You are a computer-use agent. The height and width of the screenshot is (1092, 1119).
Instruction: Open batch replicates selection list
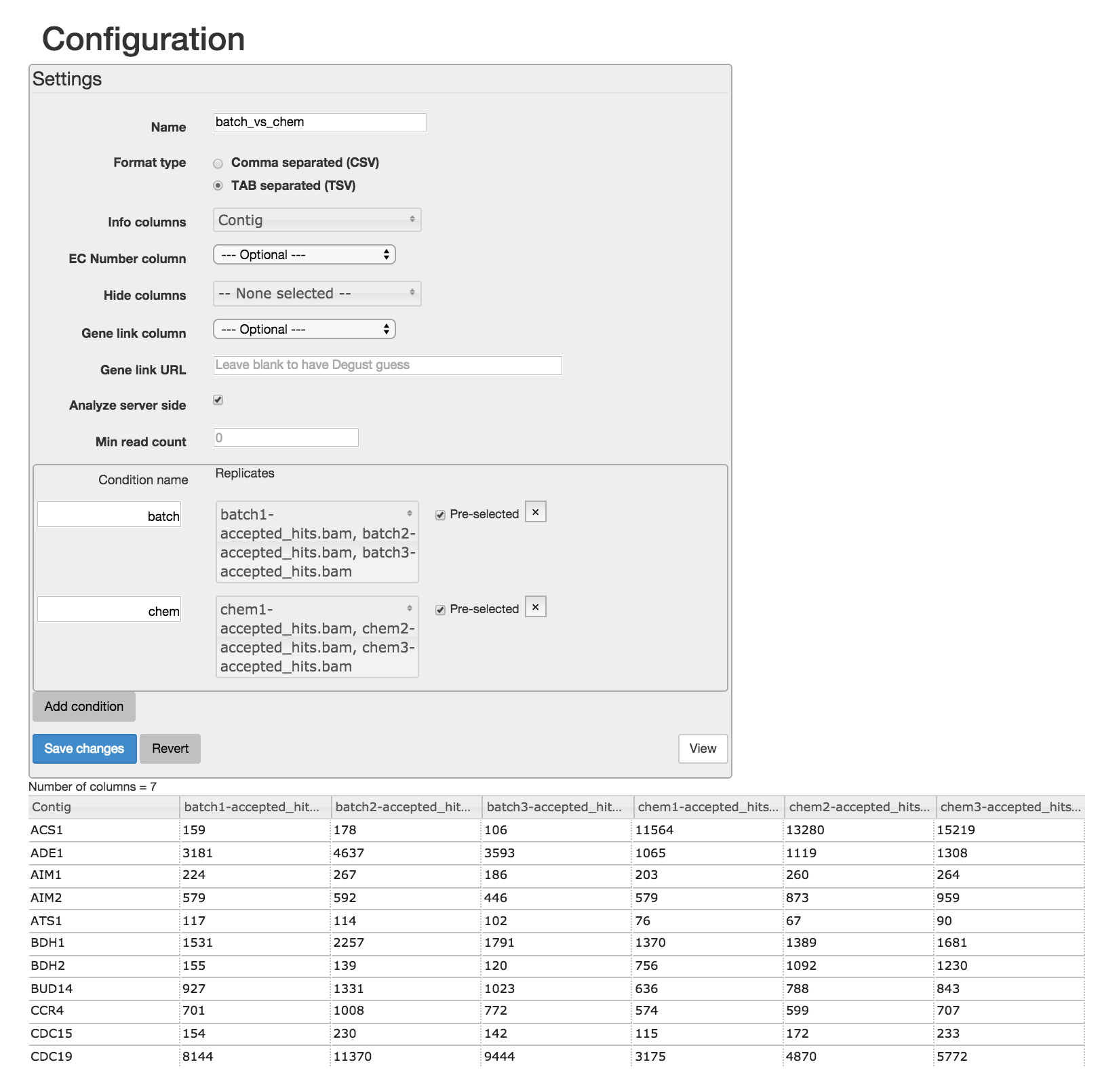click(x=317, y=542)
